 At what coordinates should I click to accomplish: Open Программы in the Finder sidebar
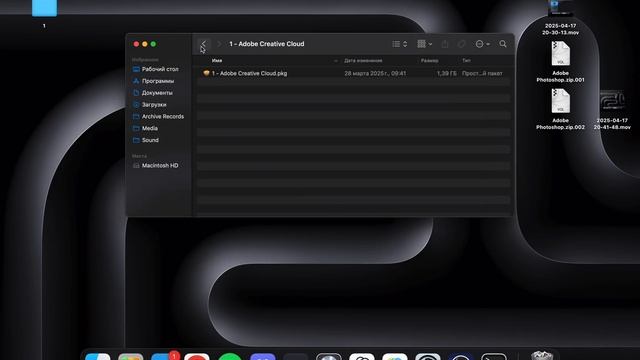click(x=154, y=81)
